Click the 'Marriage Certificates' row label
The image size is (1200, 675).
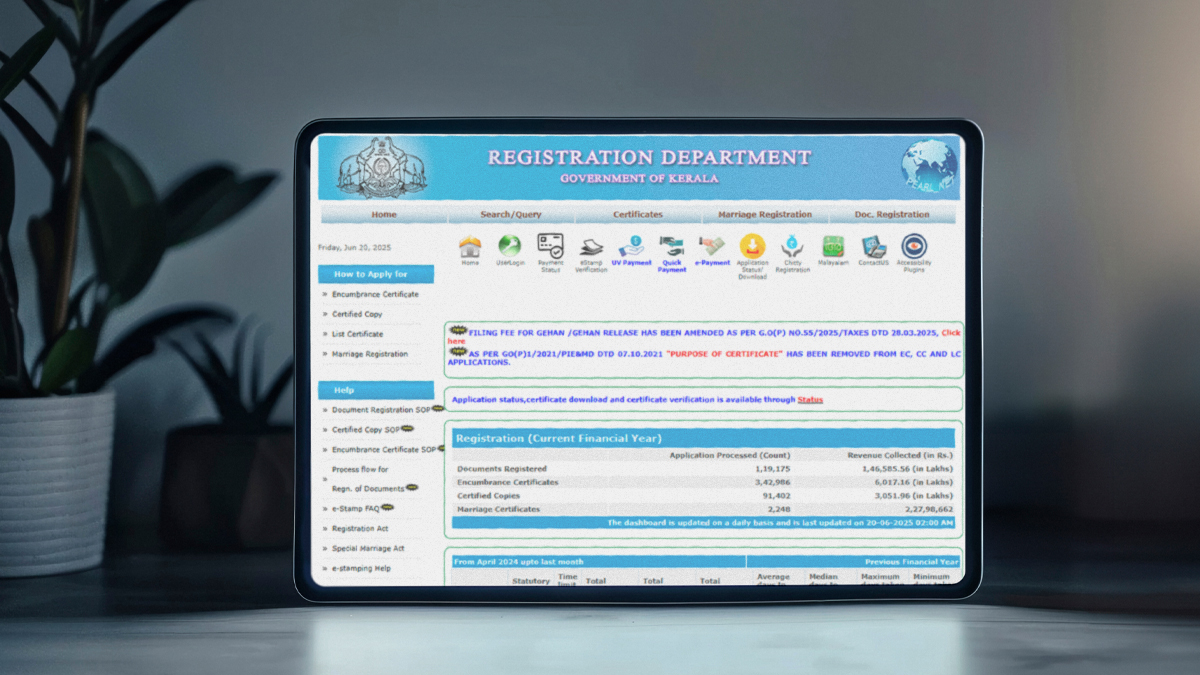click(x=498, y=509)
